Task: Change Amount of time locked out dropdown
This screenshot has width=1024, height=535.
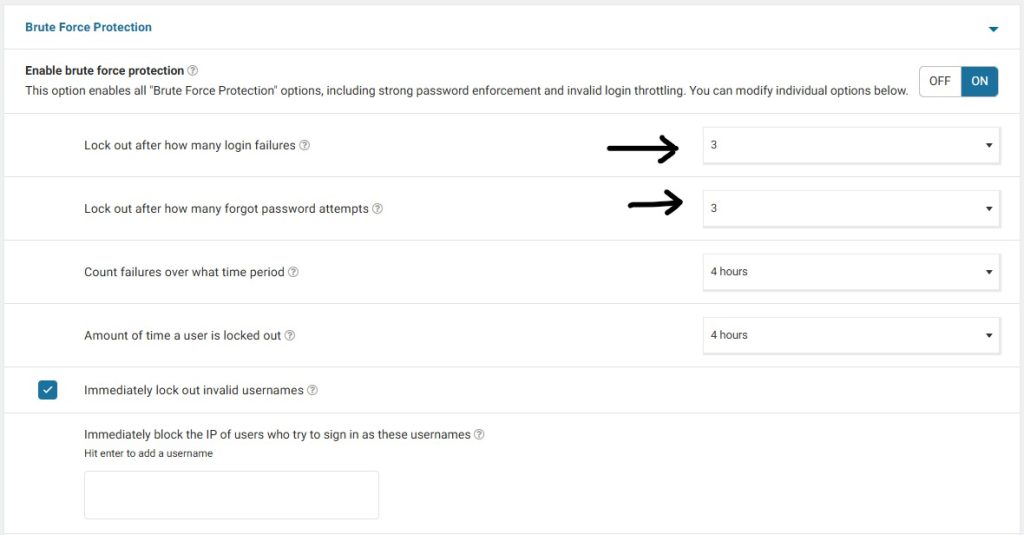Action: coord(851,335)
